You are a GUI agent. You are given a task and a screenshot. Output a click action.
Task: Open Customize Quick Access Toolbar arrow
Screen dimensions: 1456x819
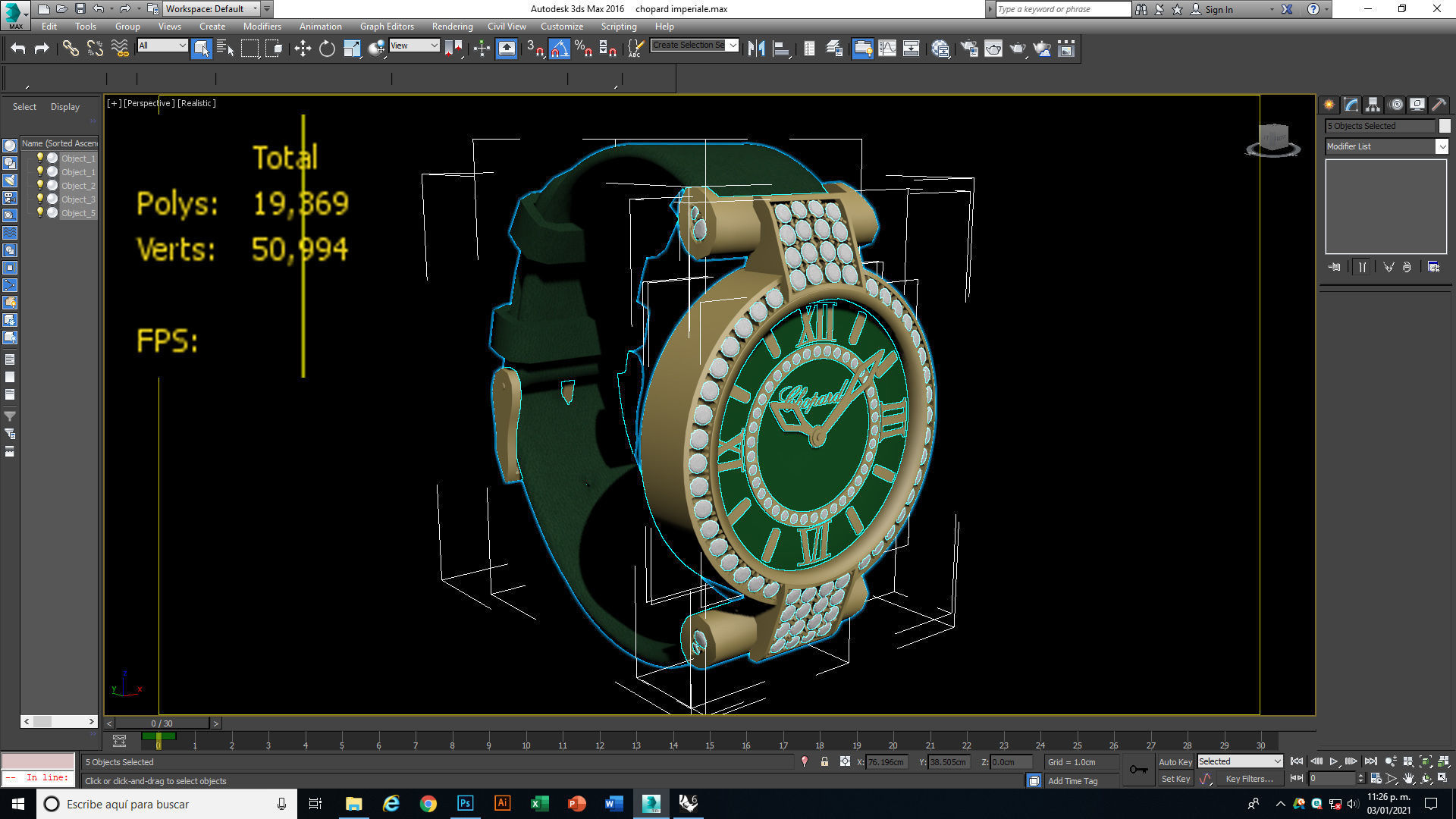pyautogui.click(x=267, y=9)
